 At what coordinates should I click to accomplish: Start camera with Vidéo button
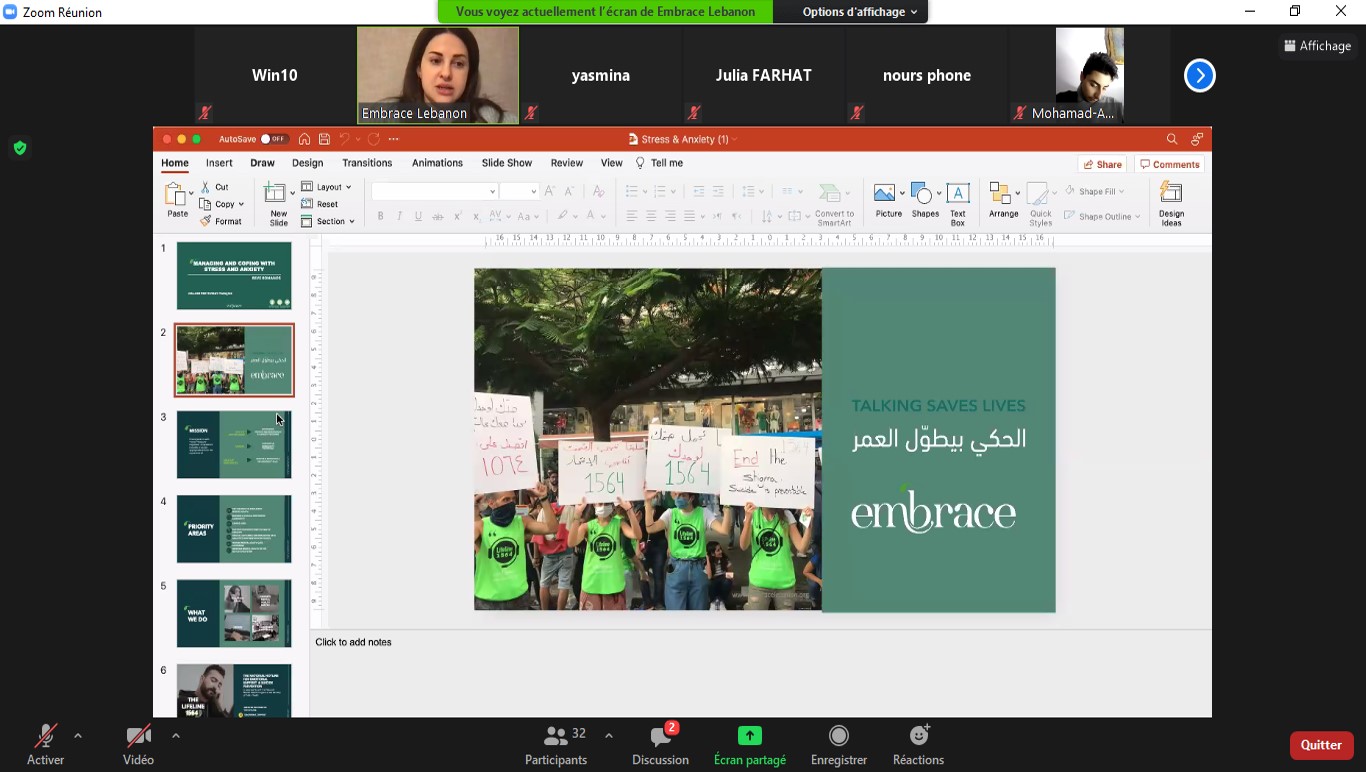click(138, 746)
